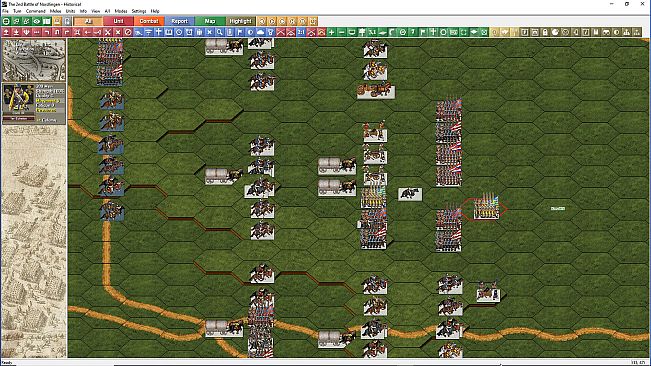Switch to the Combat toolbar tab

pos(149,21)
